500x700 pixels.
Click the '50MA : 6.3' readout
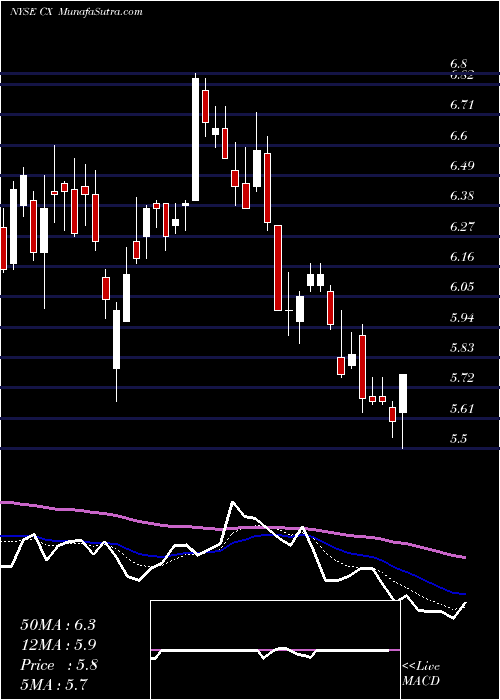(x=58, y=625)
